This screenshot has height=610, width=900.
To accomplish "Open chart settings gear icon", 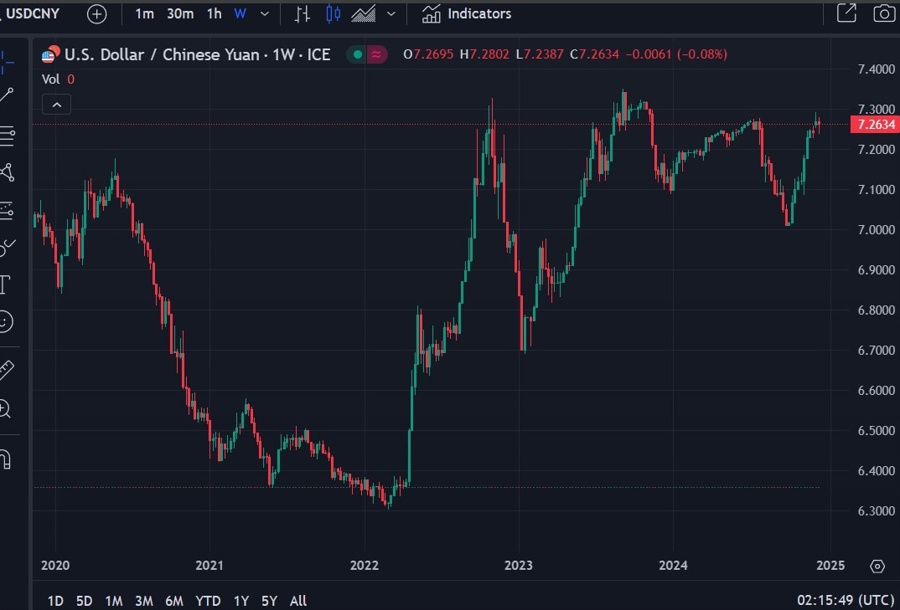I will [x=877, y=566].
